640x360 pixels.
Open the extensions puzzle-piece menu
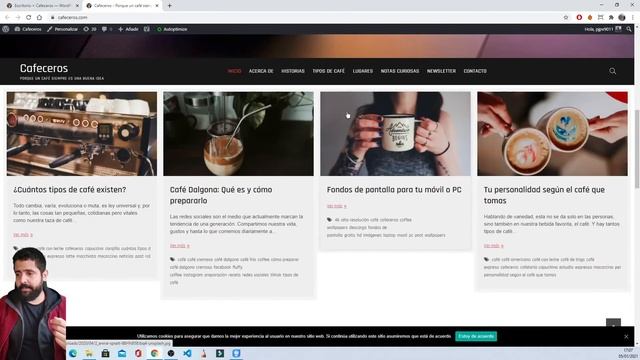tap(611, 17)
